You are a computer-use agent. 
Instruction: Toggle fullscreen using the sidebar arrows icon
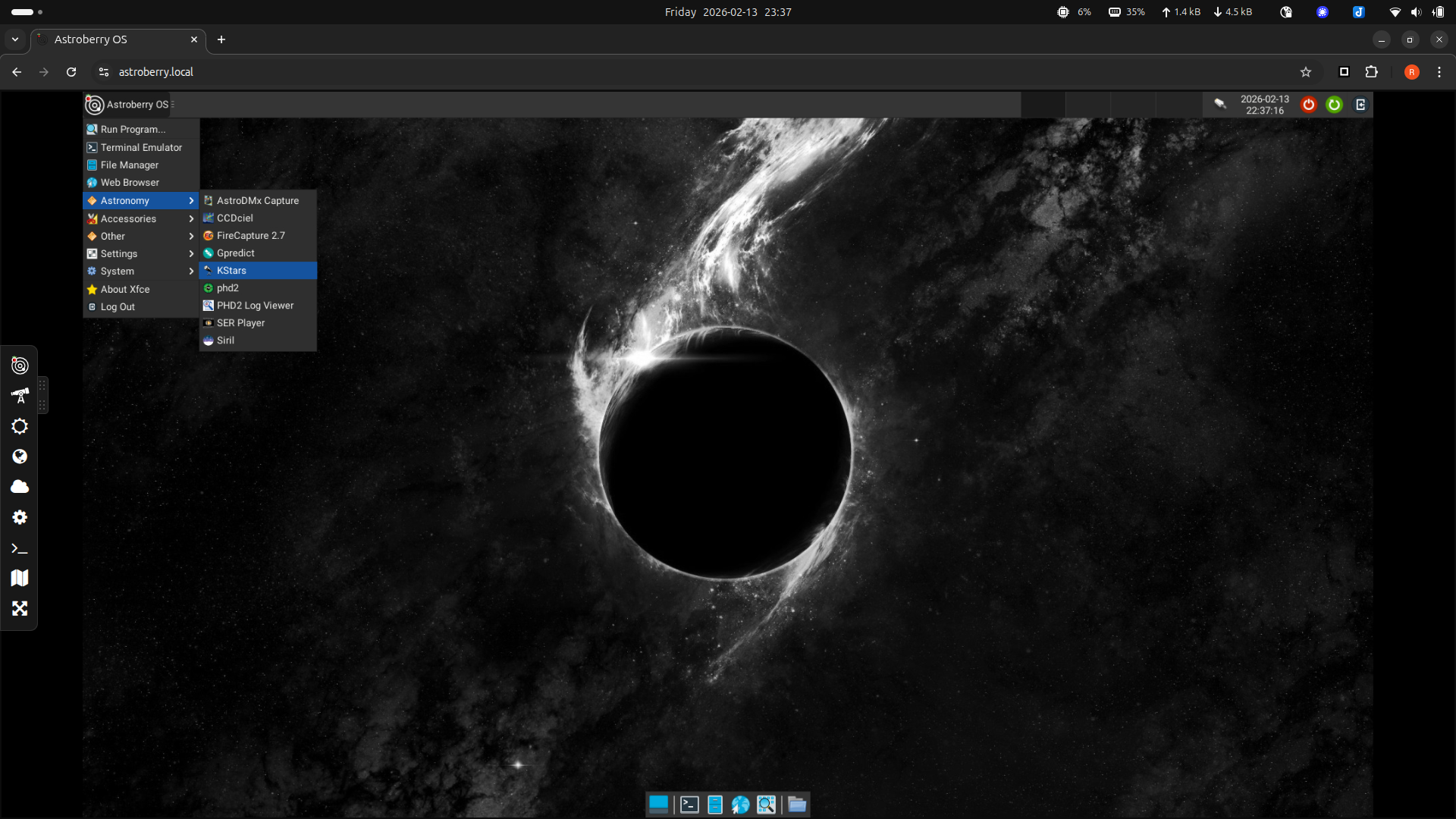tap(20, 609)
